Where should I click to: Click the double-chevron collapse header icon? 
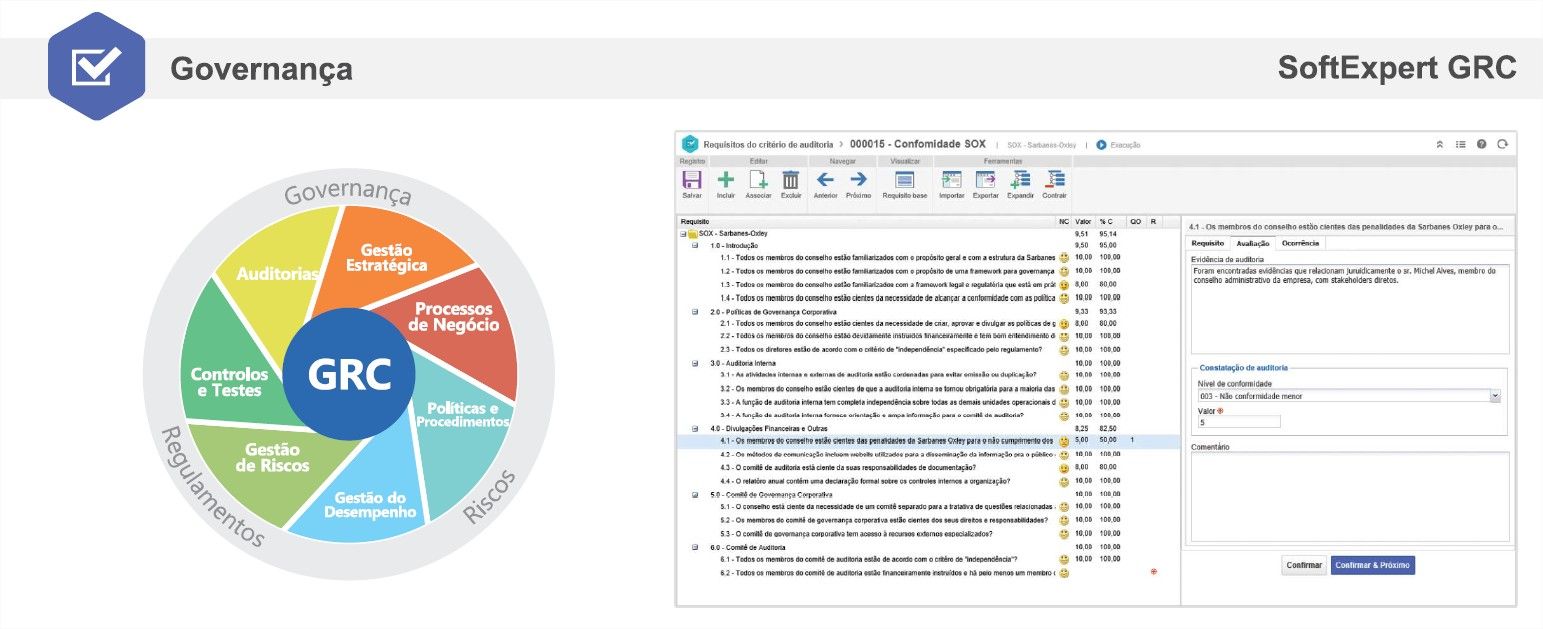pyautogui.click(x=1440, y=144)
